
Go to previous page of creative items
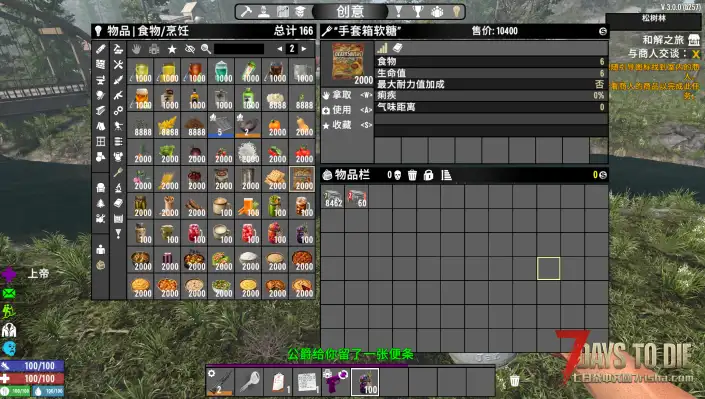tap(280, 49)
